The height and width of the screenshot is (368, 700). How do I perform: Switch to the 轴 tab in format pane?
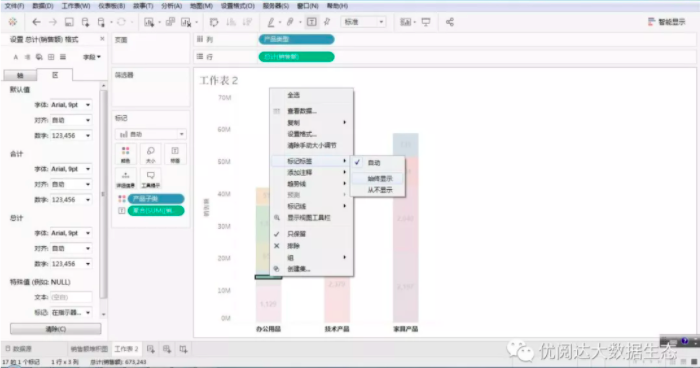(x=20, y=75)
